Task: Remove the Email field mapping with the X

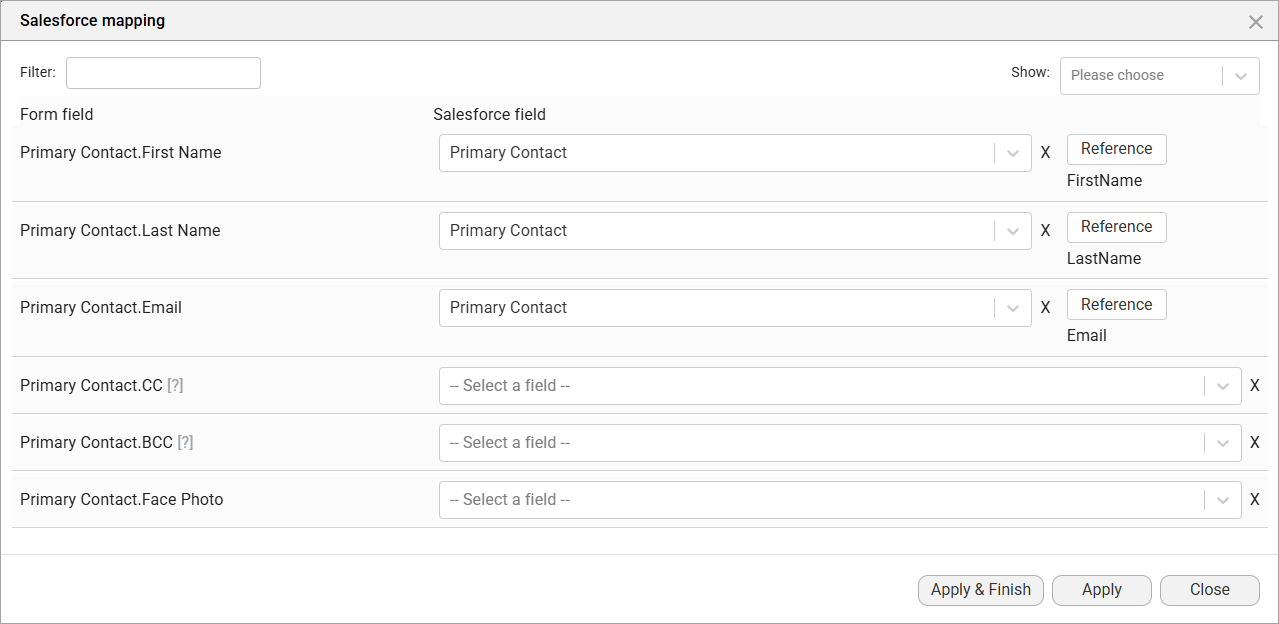Action: pos(1045,307)
